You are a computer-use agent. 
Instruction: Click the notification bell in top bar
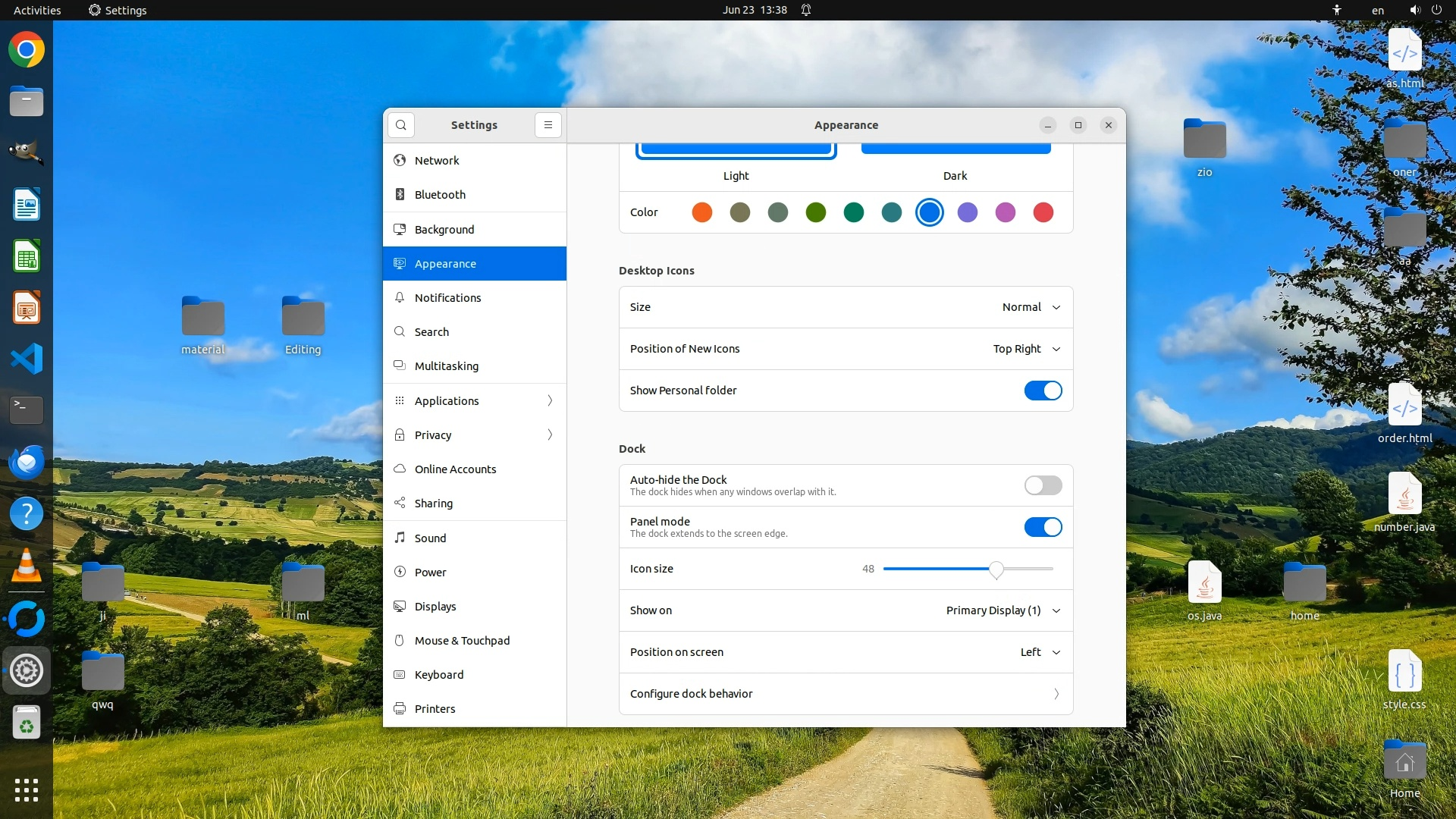pyautogui.click(x=806, y=10)
